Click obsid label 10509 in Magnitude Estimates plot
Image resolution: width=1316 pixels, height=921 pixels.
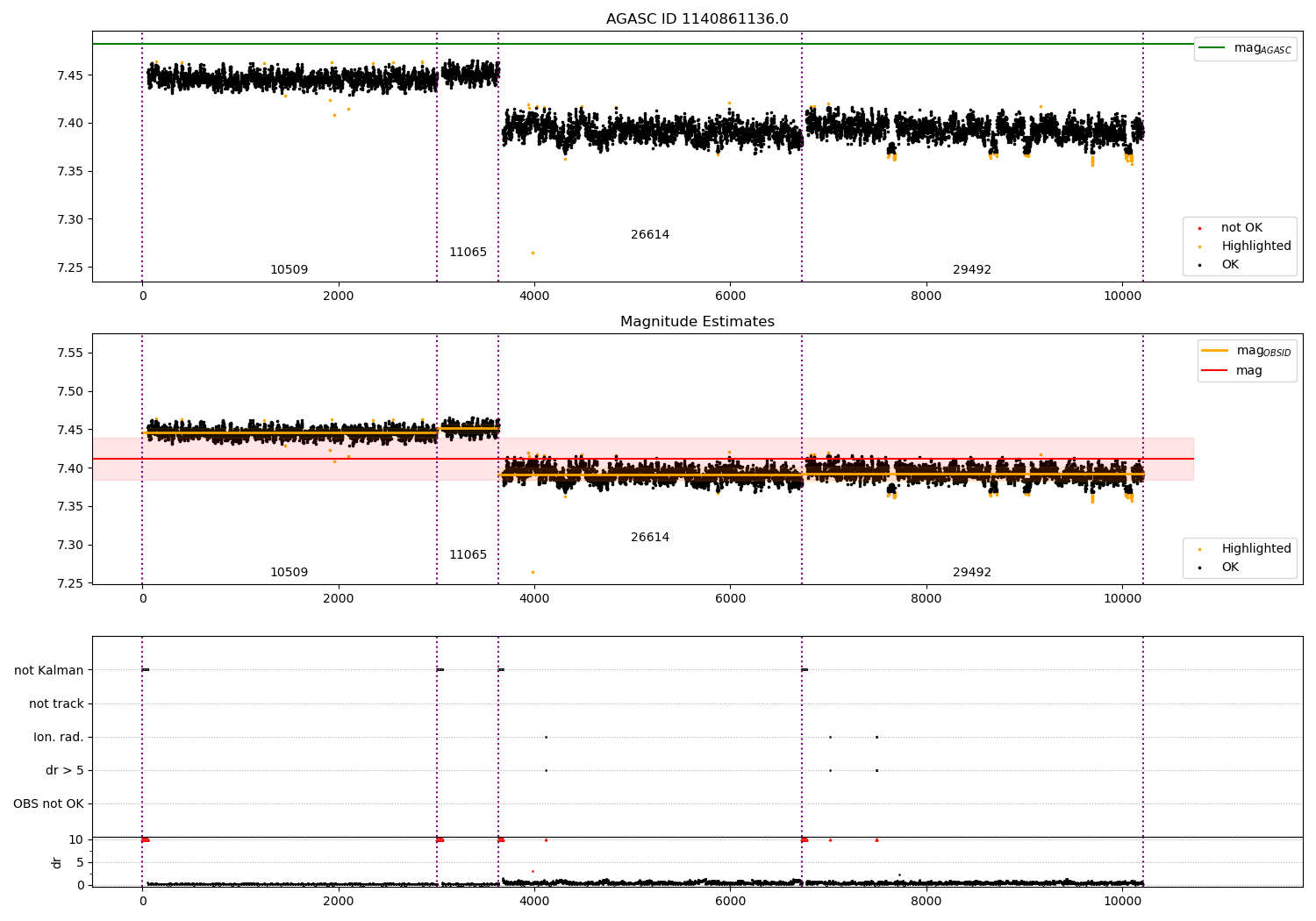click(289, 572)
